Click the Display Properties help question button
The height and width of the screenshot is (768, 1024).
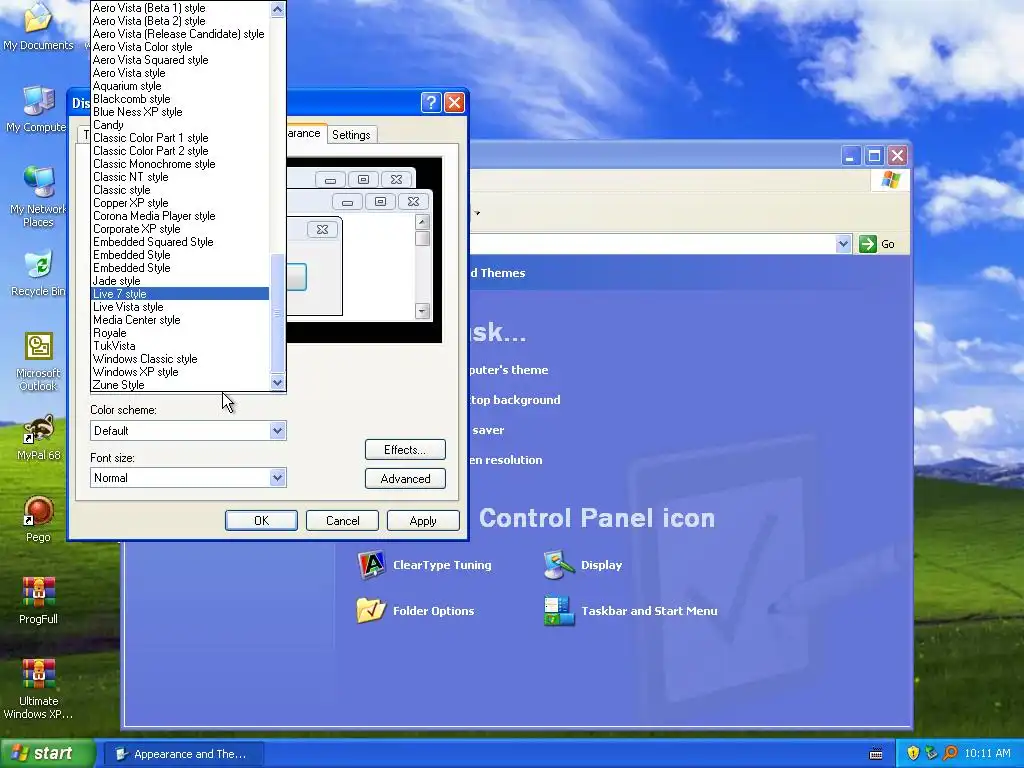pos(431,103)
